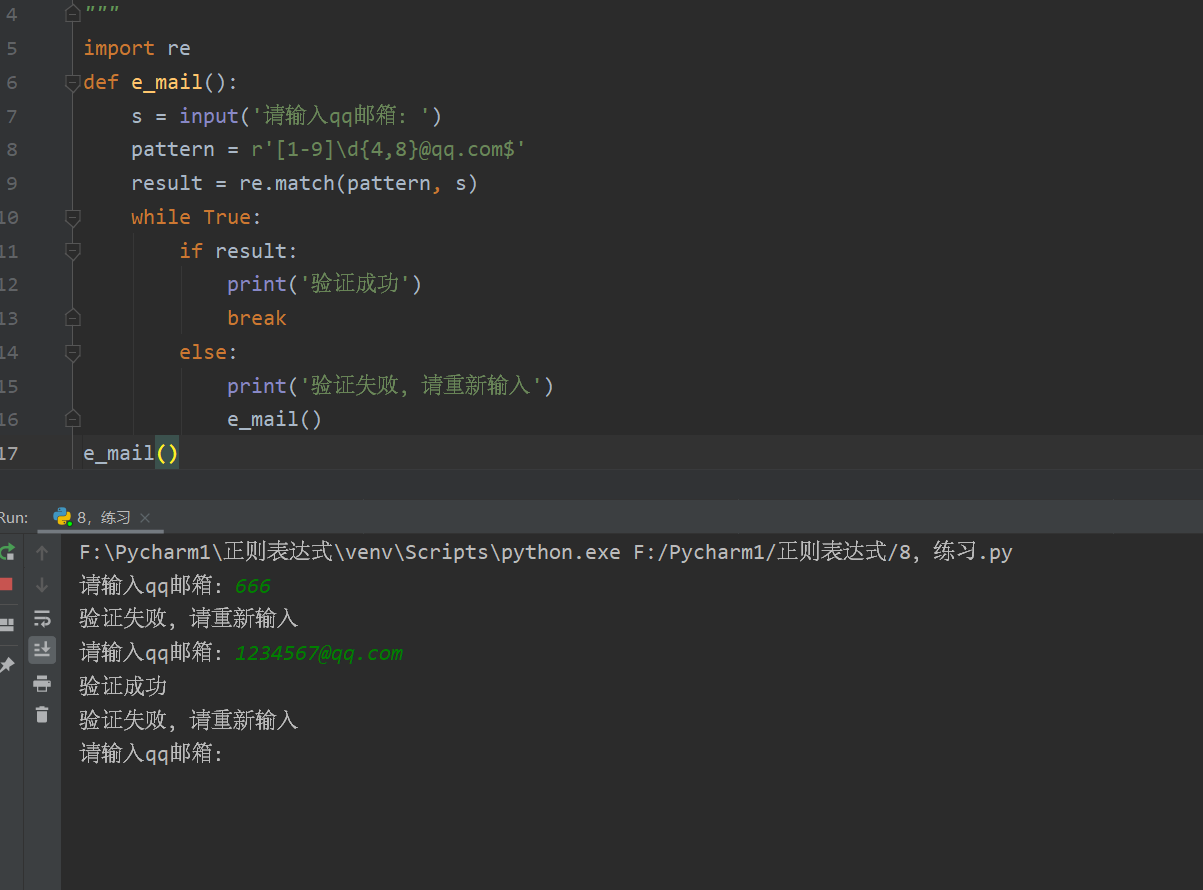This screenshot has height=890, width=1203.
Task: Click print('验证成功') in the editor
Action: pyautogui.click(x=324, y=284)
